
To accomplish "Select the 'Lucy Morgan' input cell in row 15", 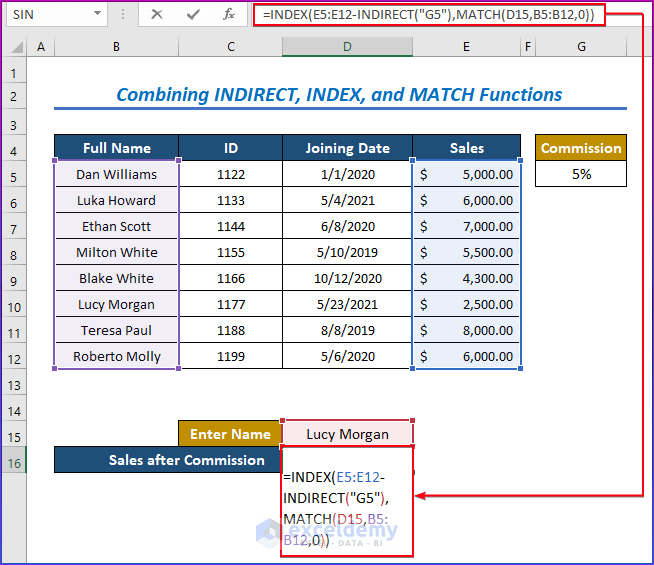I will [x=347, y=434].
